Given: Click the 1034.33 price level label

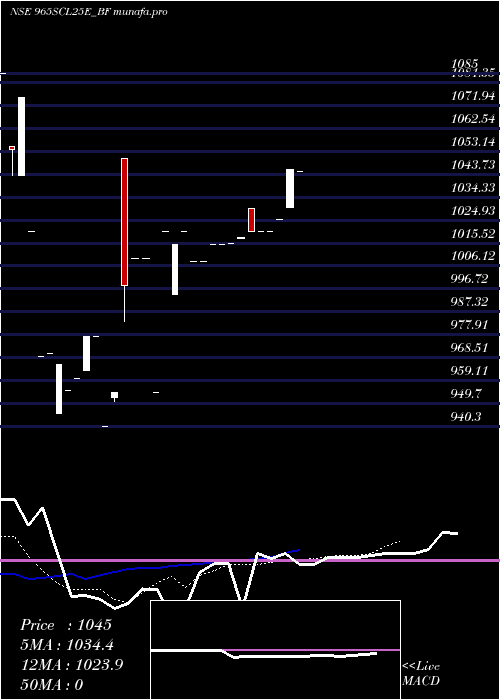Looking at the screenshot, I should (x=473, y=188).
